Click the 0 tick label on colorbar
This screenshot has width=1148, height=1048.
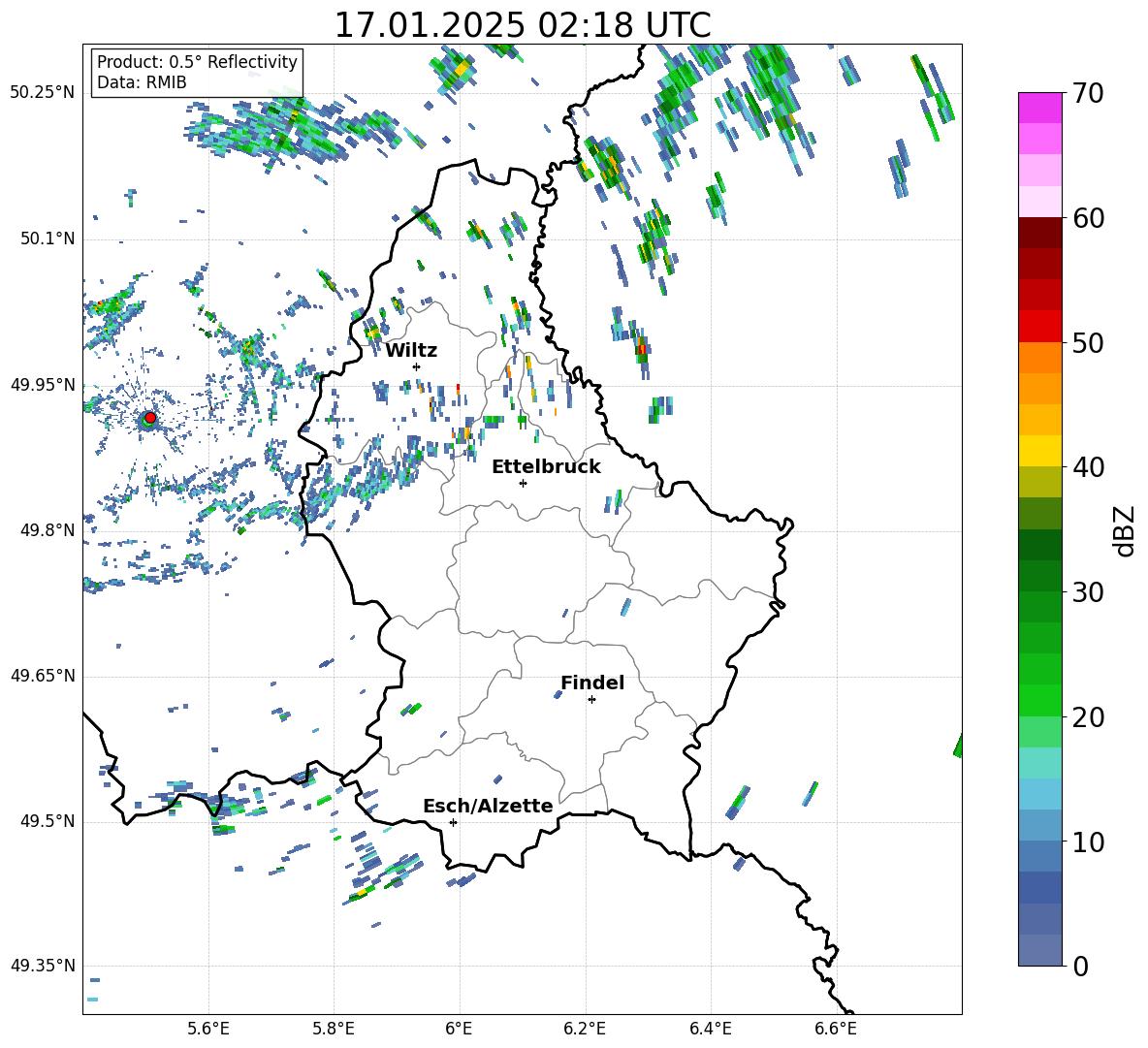[x=1080, y=966]
